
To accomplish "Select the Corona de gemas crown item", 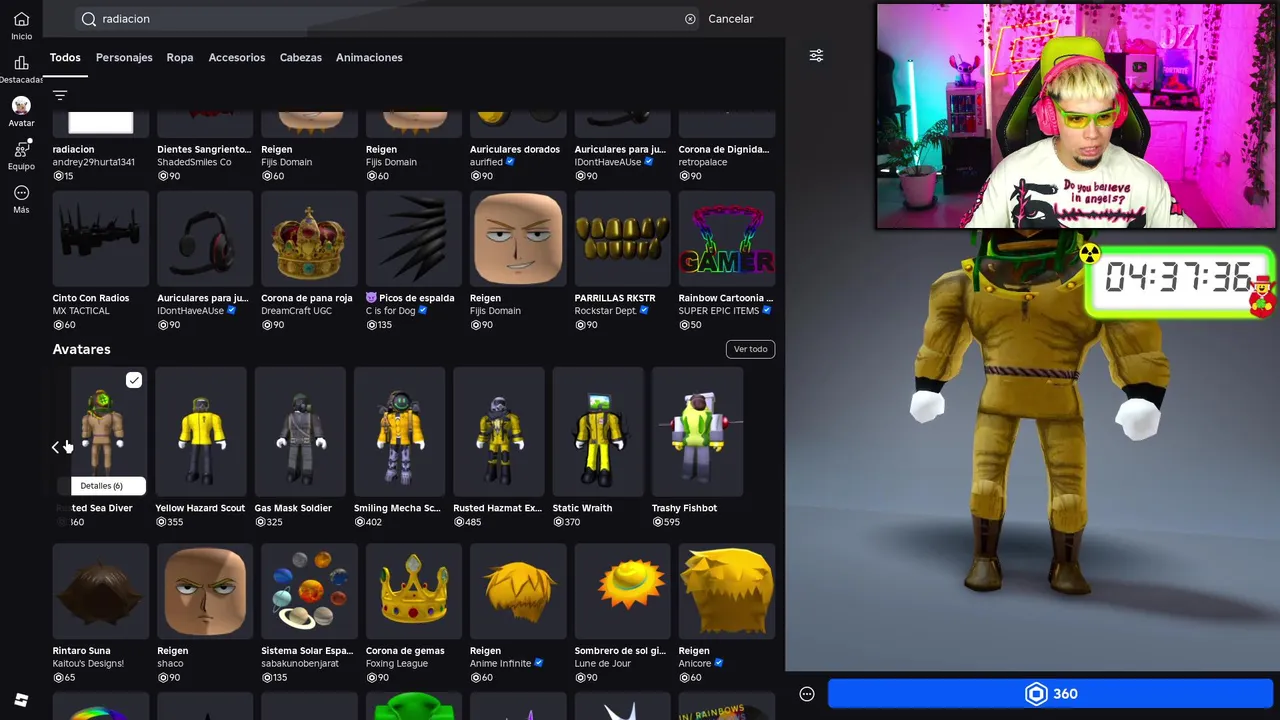I will (414, 591).
